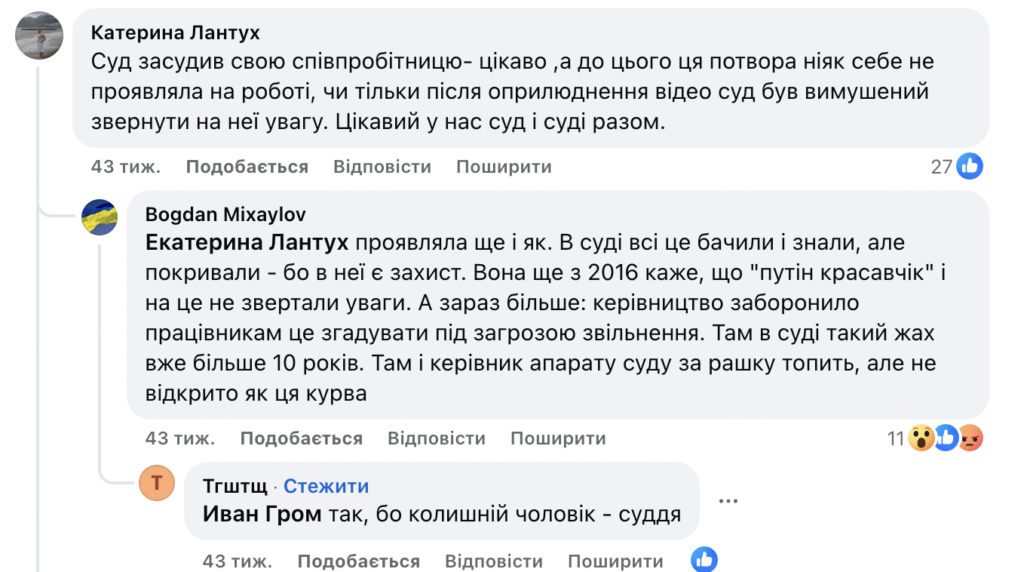Click the 43 тиж. timestamp under Bogdan's comment
The height and width of the screenshot is (572, 1024).
tap(180, 438)
